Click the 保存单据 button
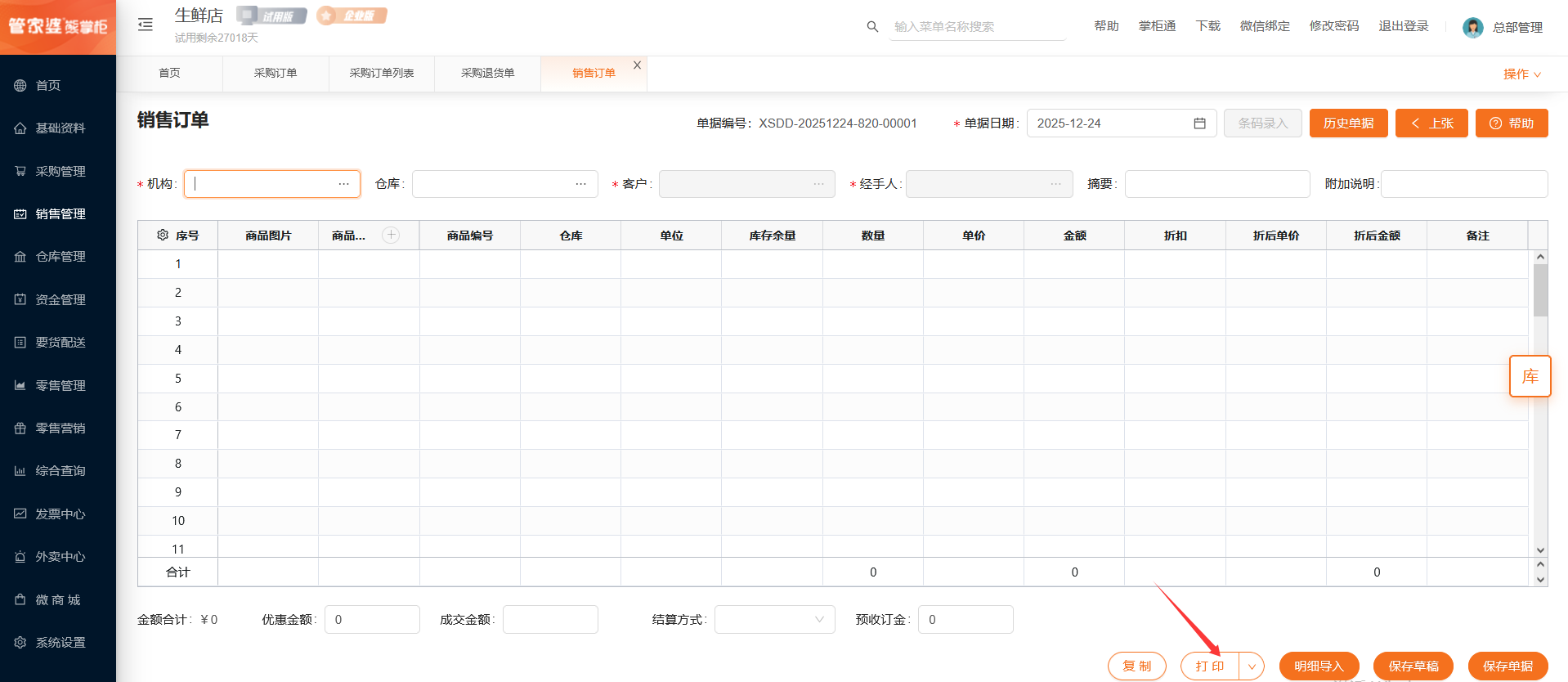The height and width of the screenshot is (682, 1568). (1508, 666)
